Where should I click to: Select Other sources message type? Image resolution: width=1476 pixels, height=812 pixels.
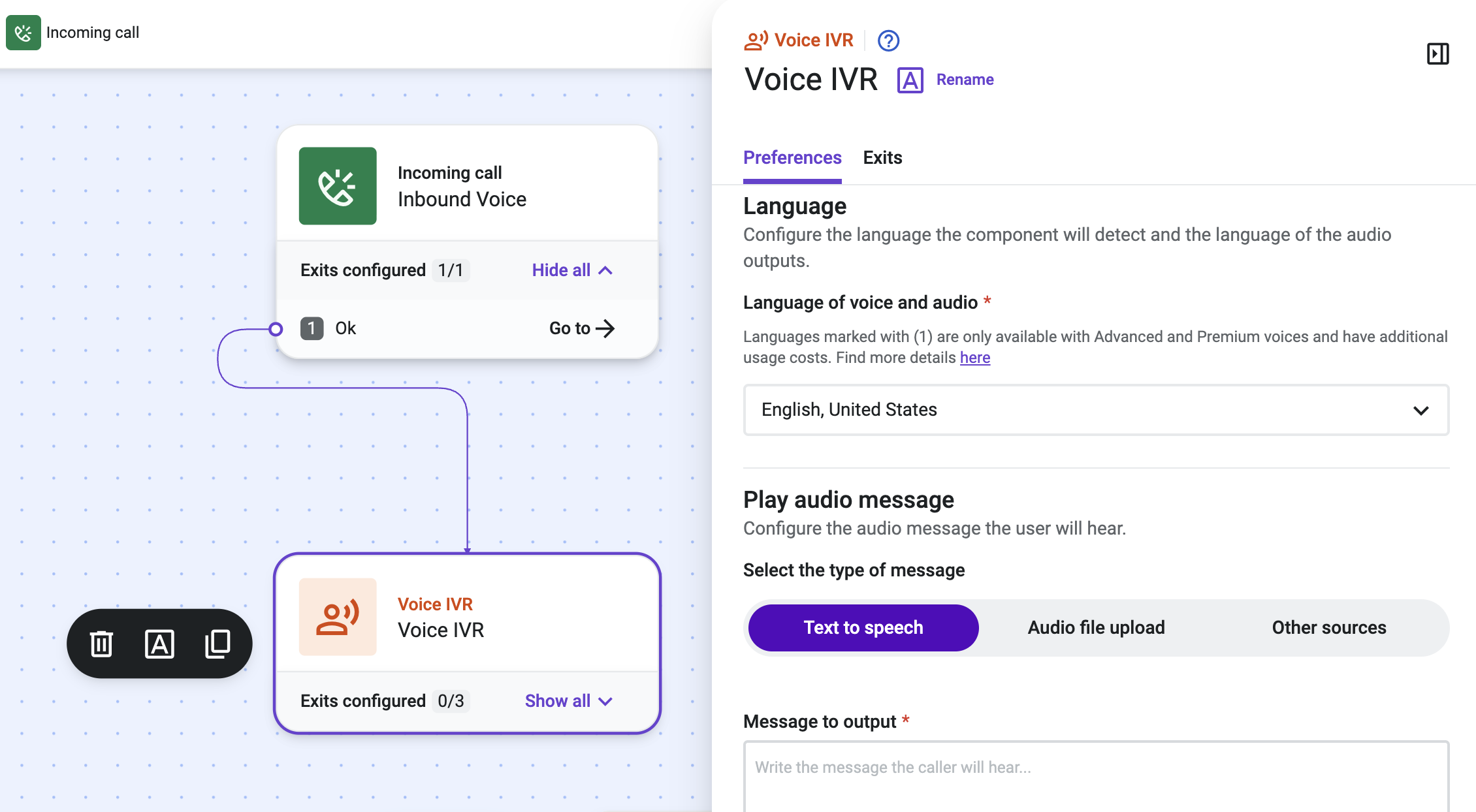[1329, 627]
